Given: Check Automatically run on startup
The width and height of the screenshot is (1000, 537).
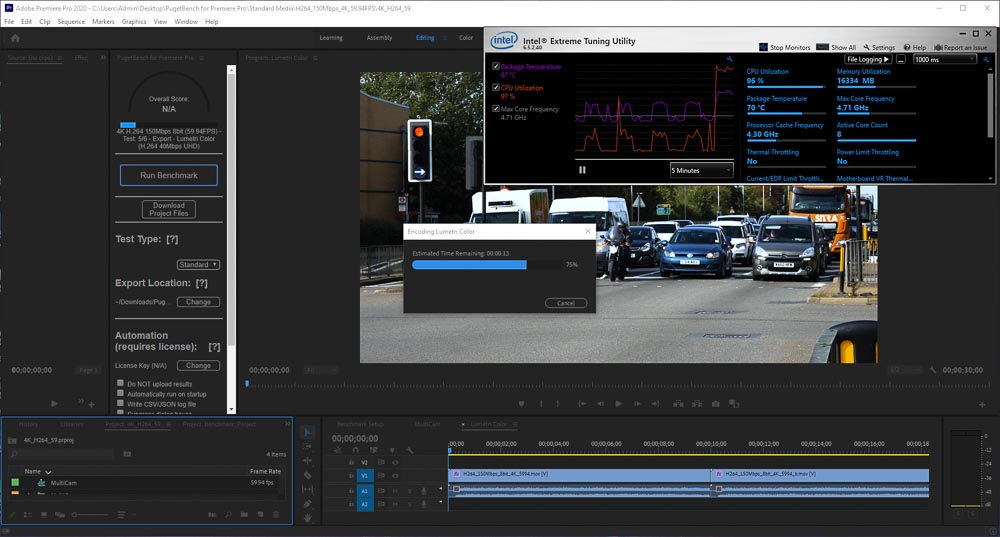Looking at the screenshot, I should 120,394.
